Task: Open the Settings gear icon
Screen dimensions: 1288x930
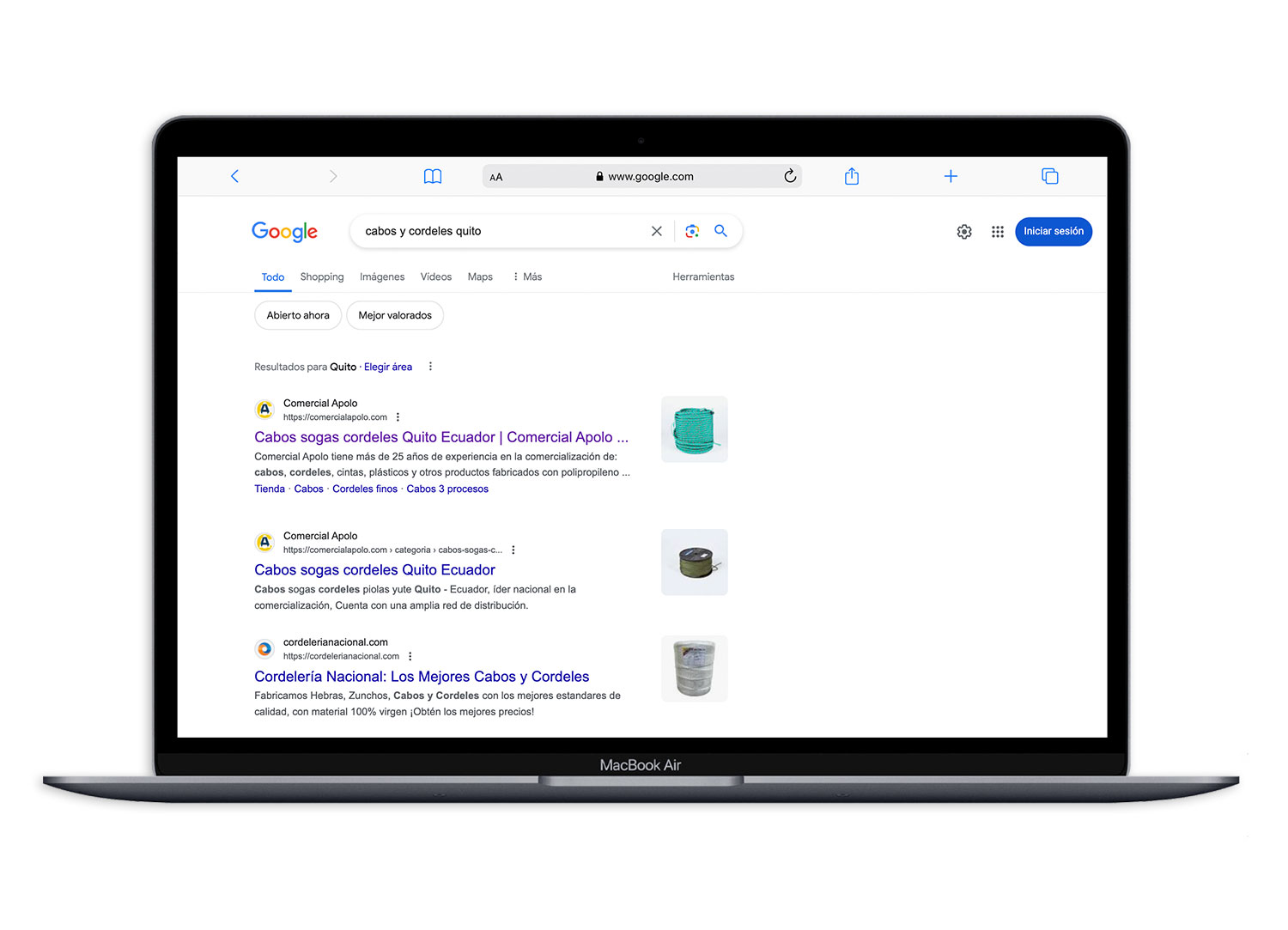Action: pyautogui.click(x=964, y=232)
